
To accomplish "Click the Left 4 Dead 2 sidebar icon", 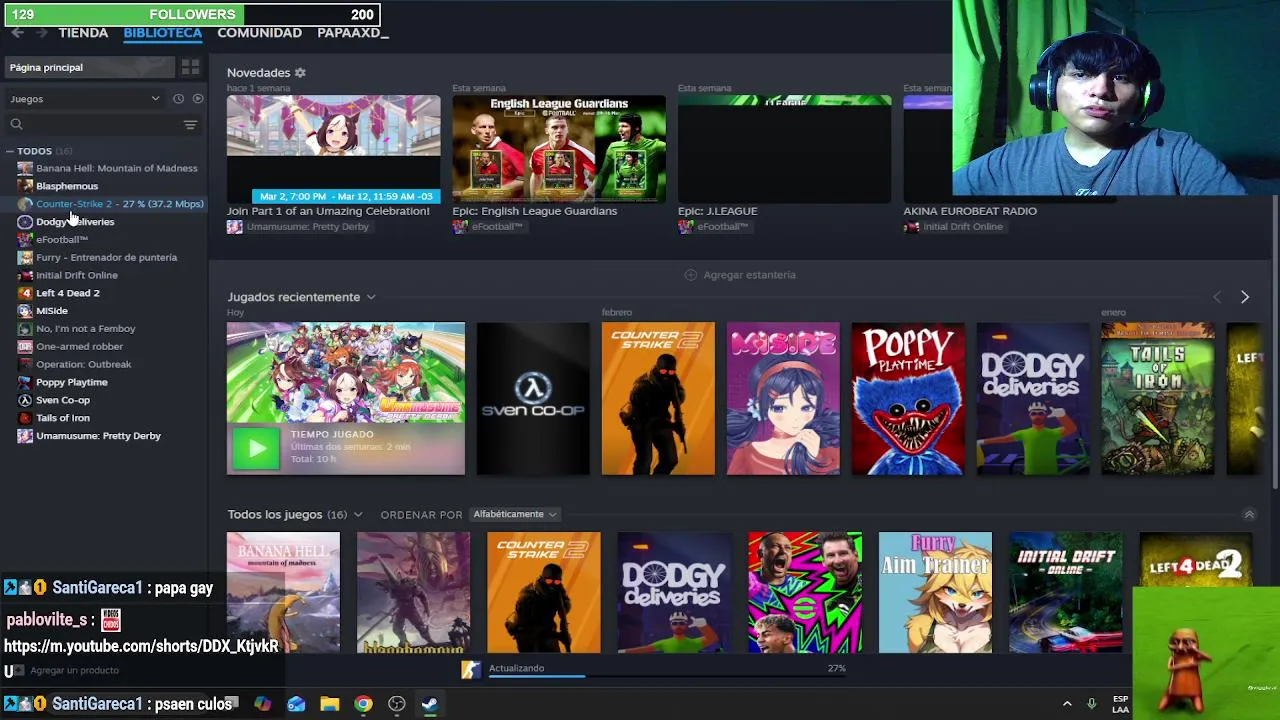I will coord(25,293).
